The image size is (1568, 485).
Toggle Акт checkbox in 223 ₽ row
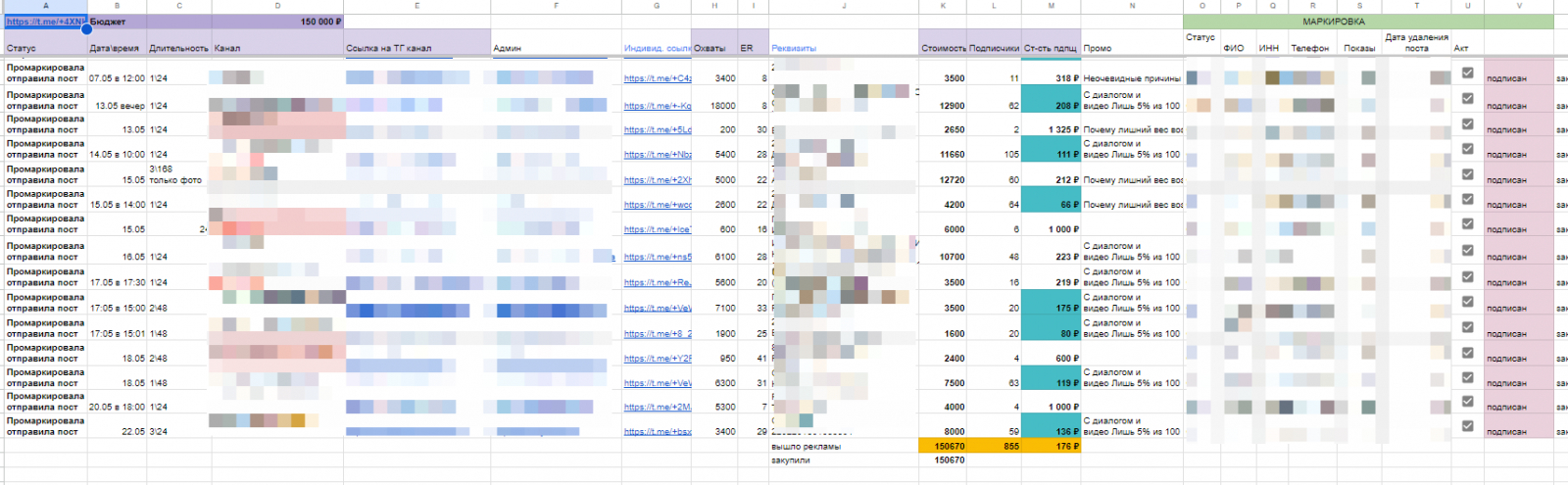point(1467,250)
